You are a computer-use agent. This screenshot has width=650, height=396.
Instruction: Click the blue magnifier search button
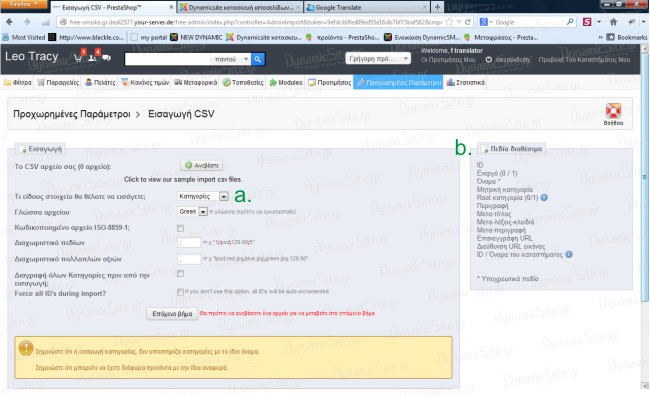click(x=257, y=59)
